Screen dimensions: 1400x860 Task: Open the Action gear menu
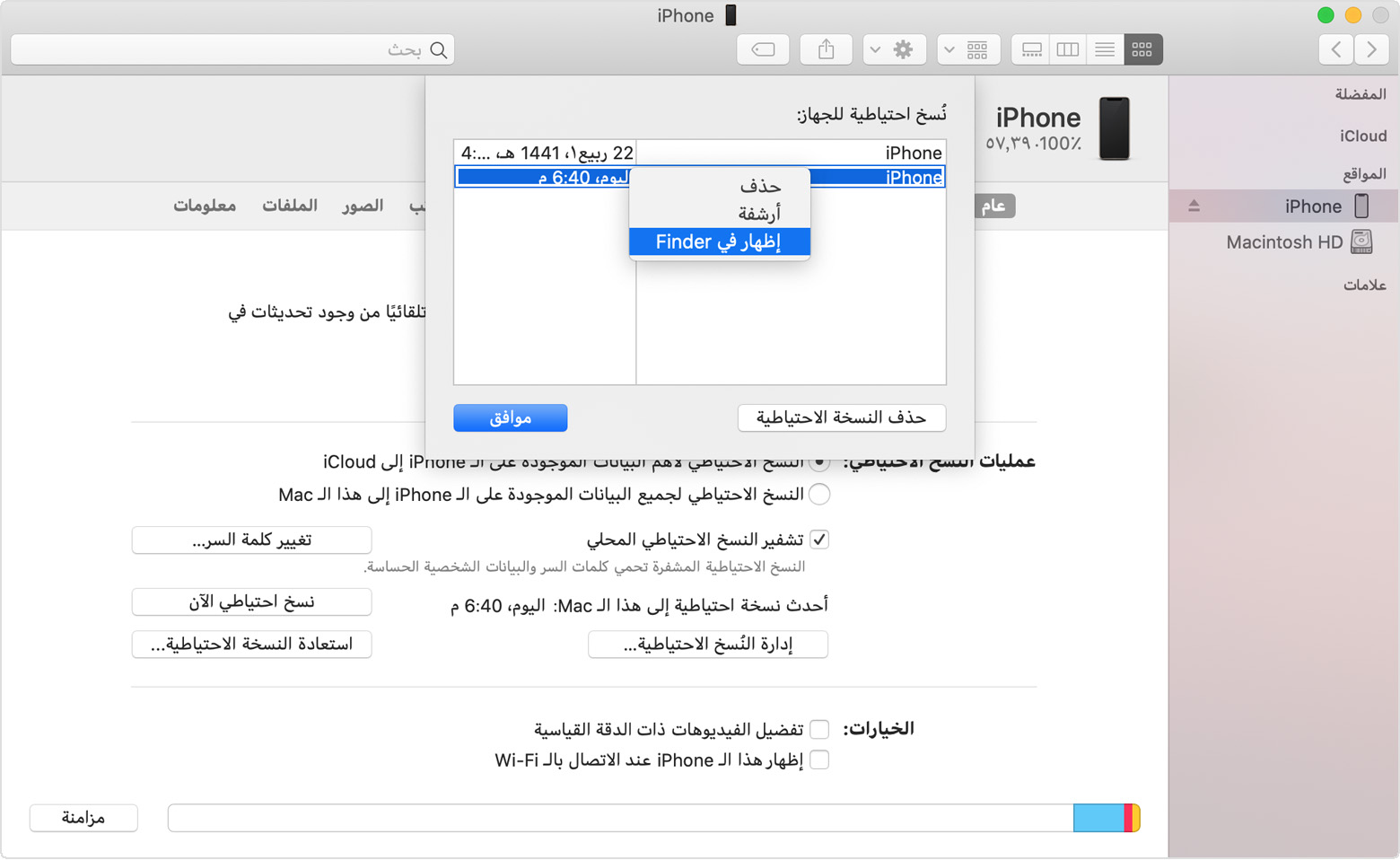tap(903, 50)
